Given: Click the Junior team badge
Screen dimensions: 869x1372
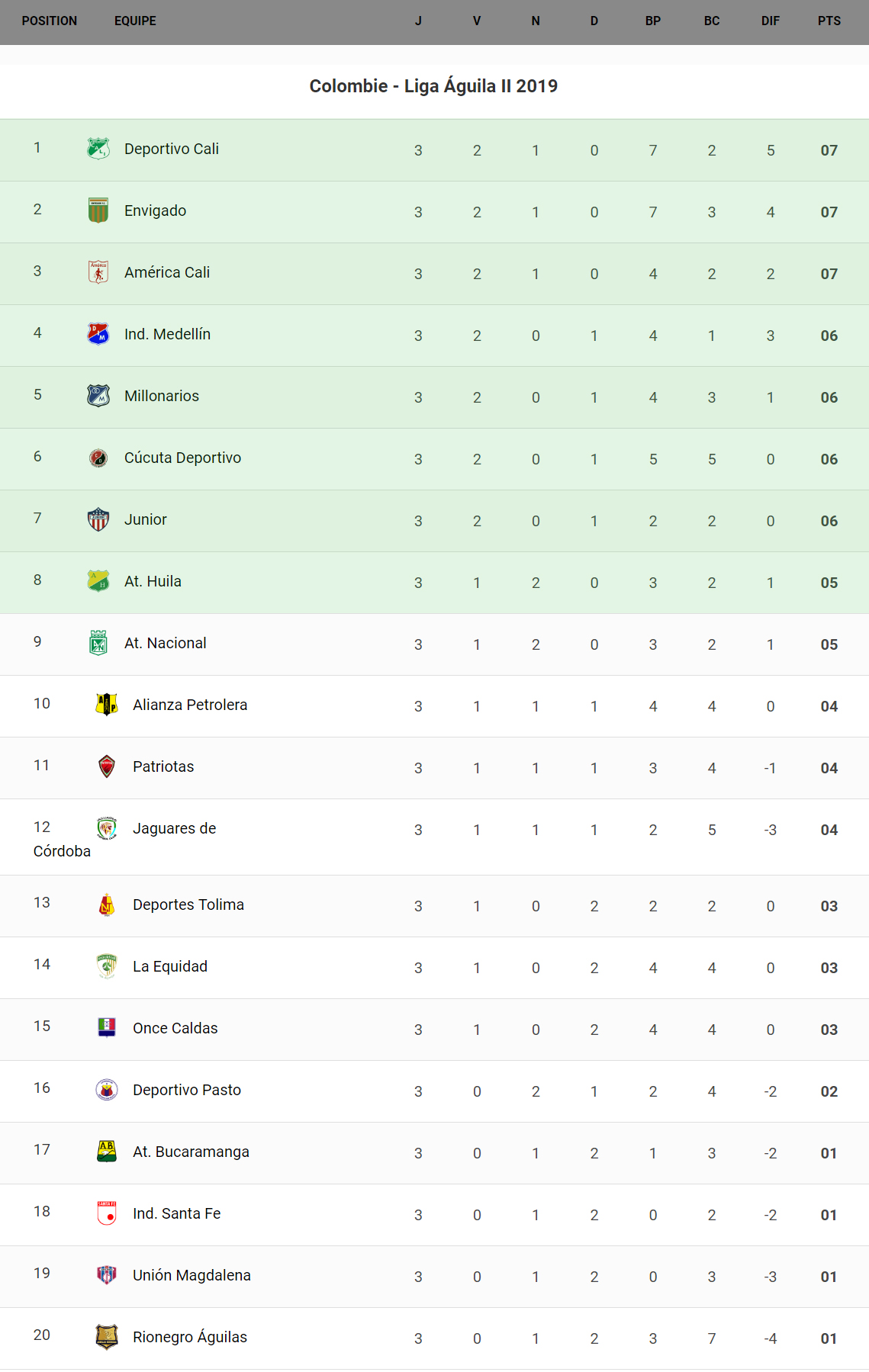Looking at the screenshot, I should [98, 519].
